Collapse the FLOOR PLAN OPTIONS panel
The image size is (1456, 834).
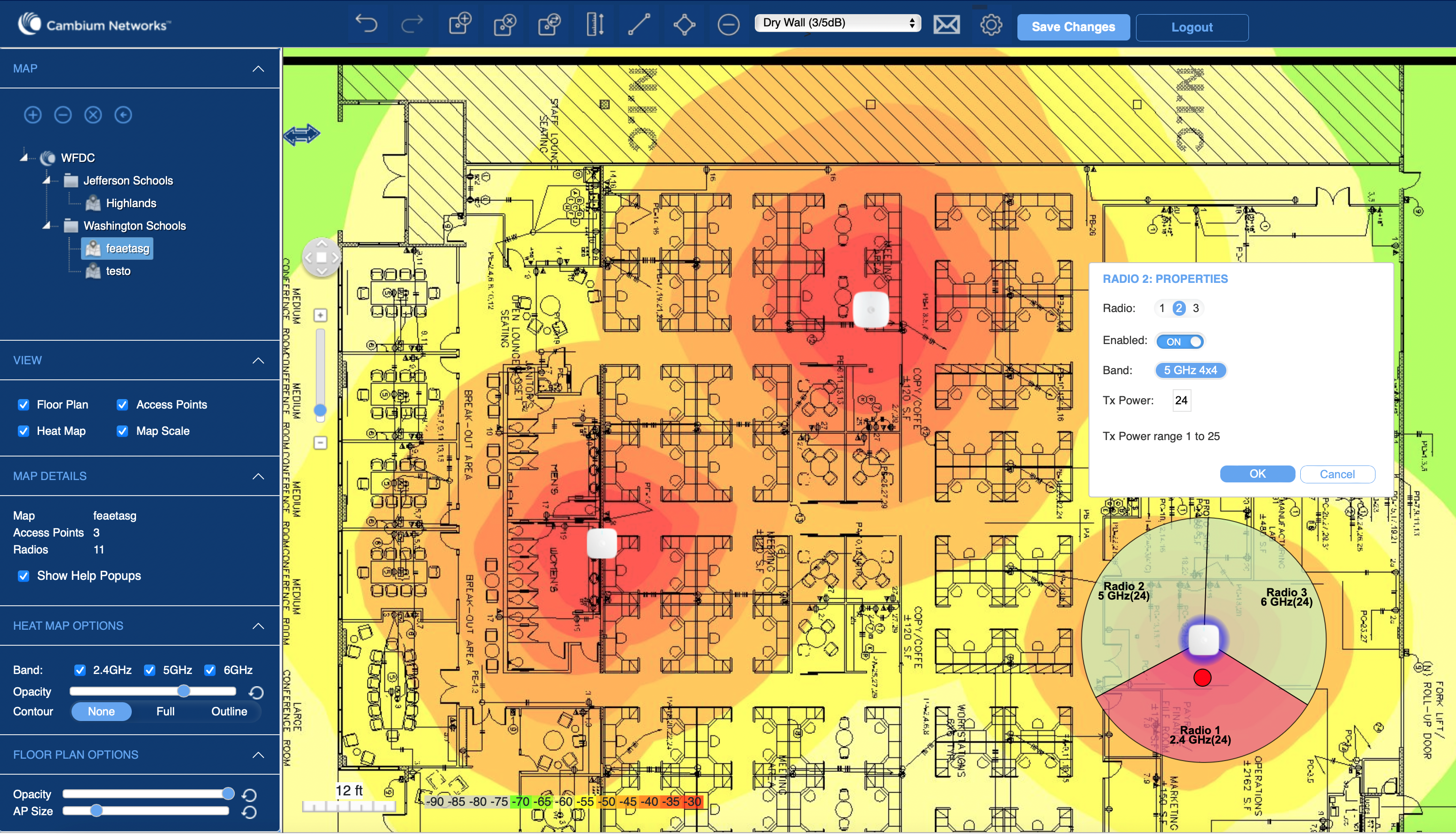(x=258, y=755)
